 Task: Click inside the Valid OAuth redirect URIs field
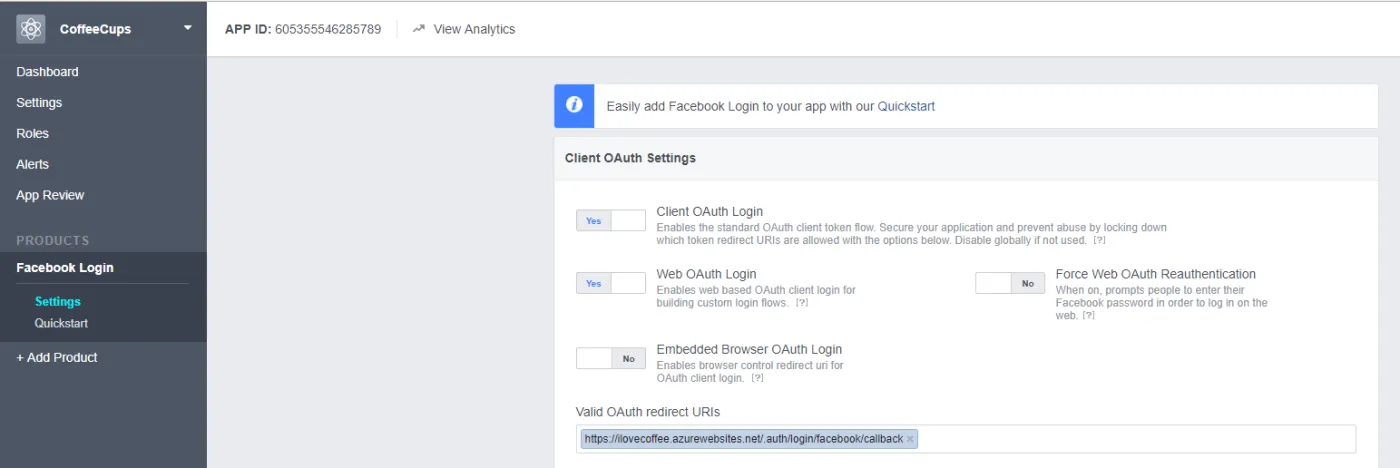[x=1130, y=439]
